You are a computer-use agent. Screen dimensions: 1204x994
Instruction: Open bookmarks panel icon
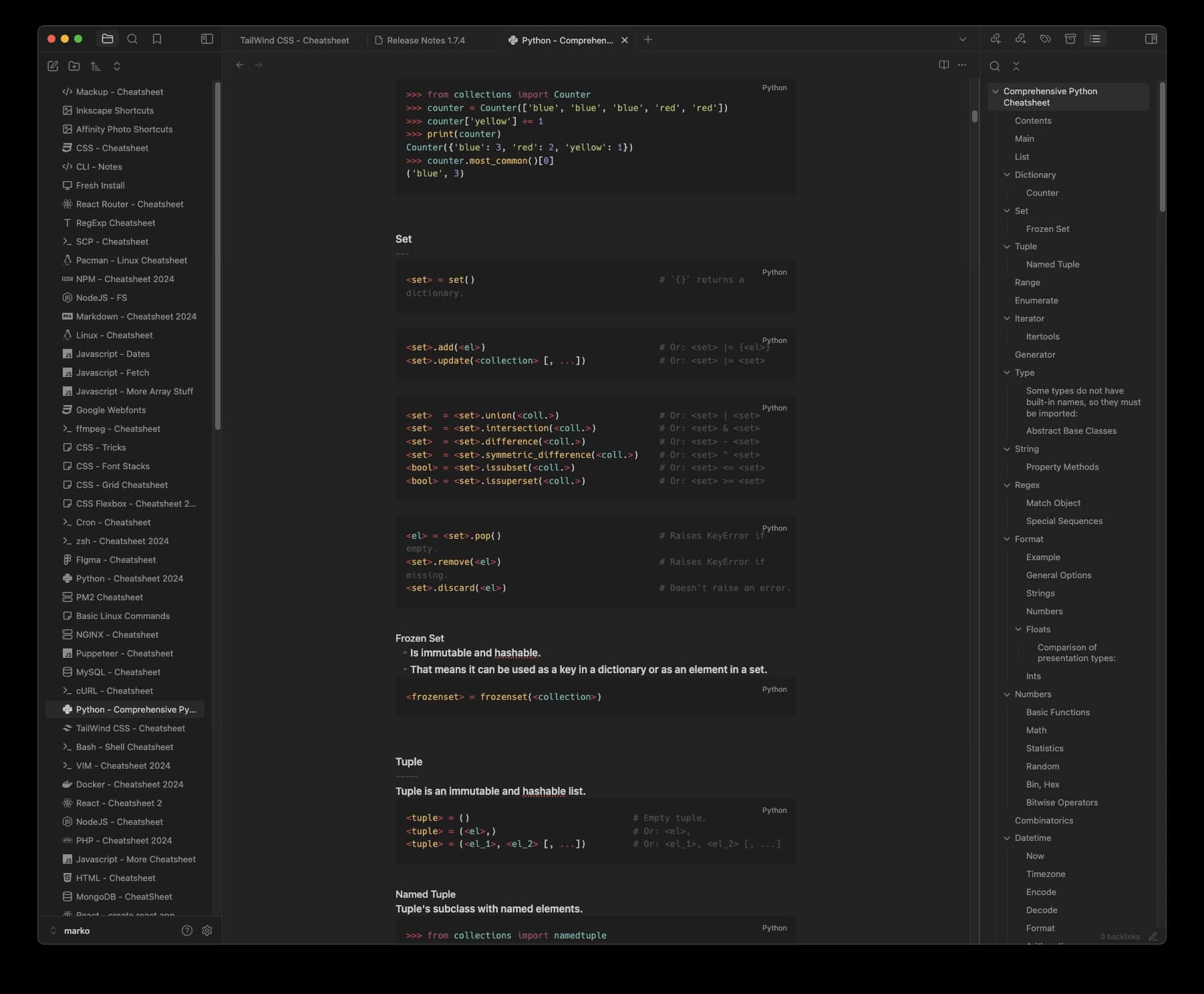[157, 39]
